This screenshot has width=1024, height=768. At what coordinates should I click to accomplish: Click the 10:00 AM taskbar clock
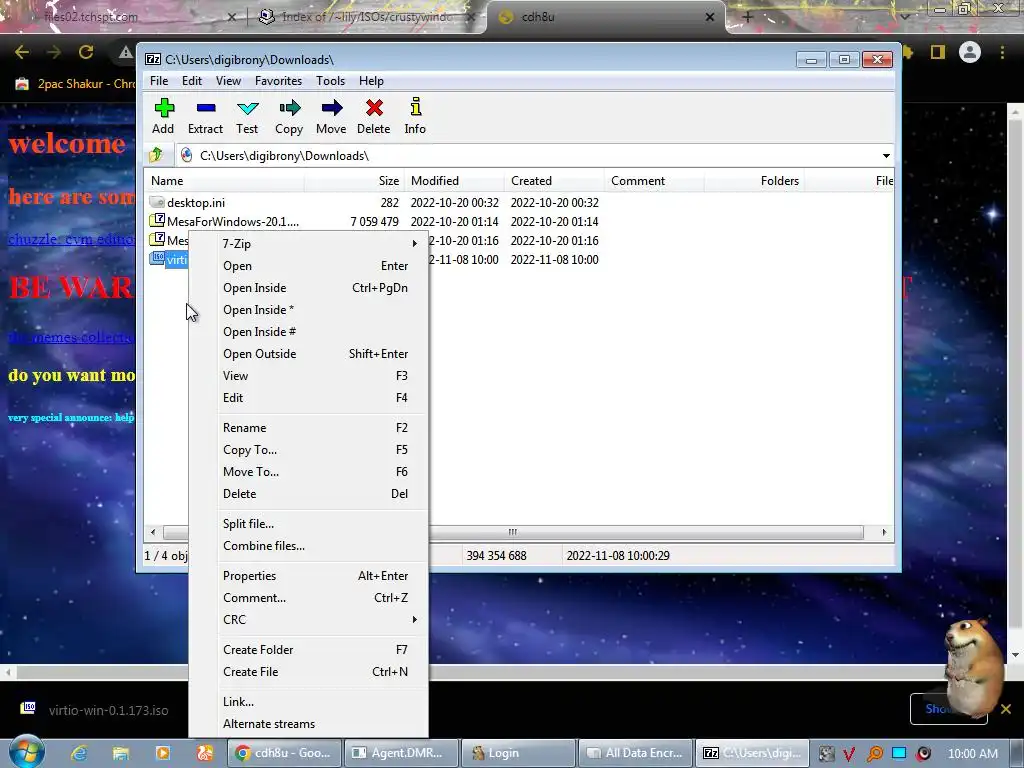click(973, 754)
